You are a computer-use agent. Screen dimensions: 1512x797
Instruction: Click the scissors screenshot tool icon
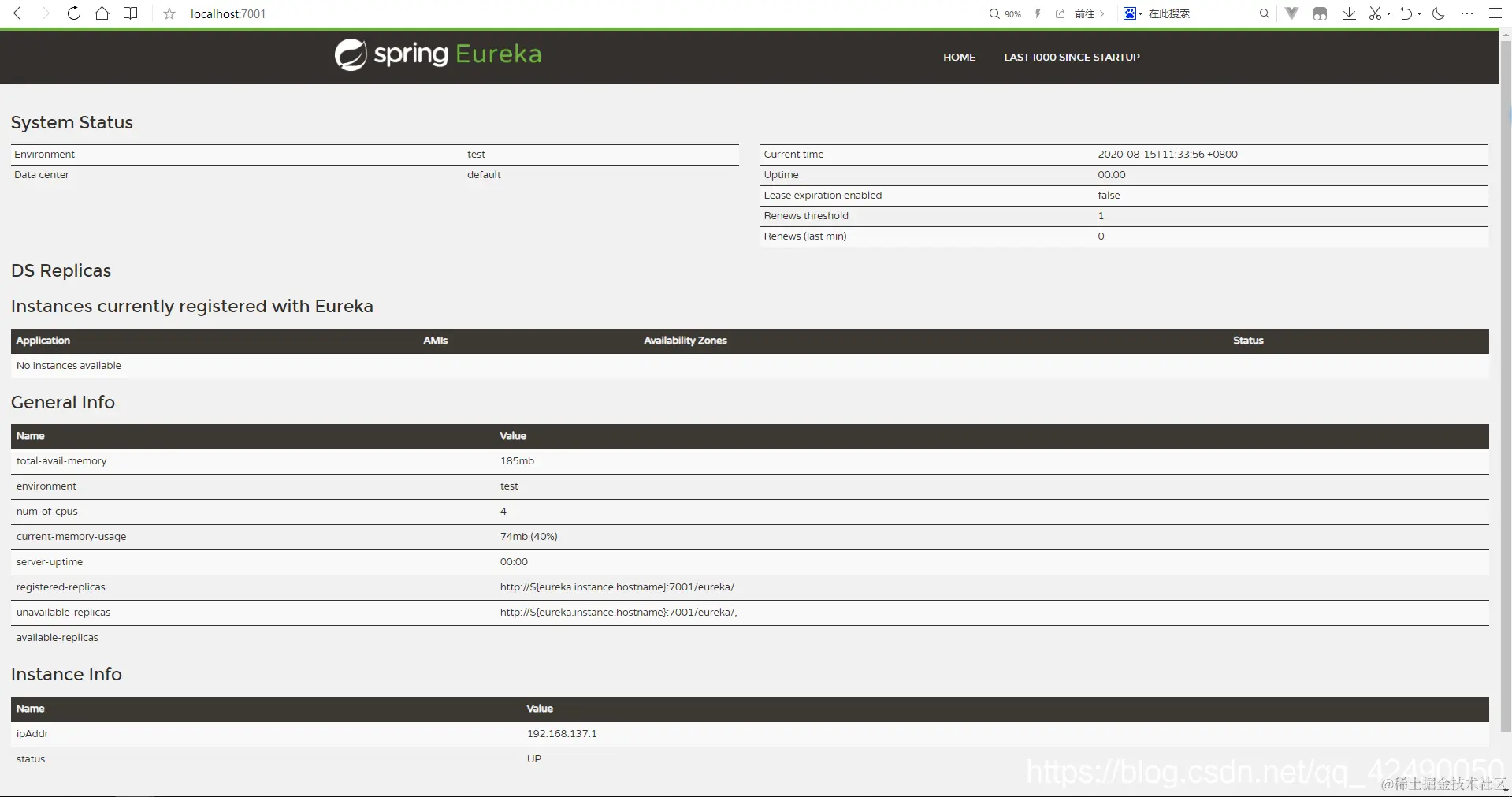point(1375,13)
